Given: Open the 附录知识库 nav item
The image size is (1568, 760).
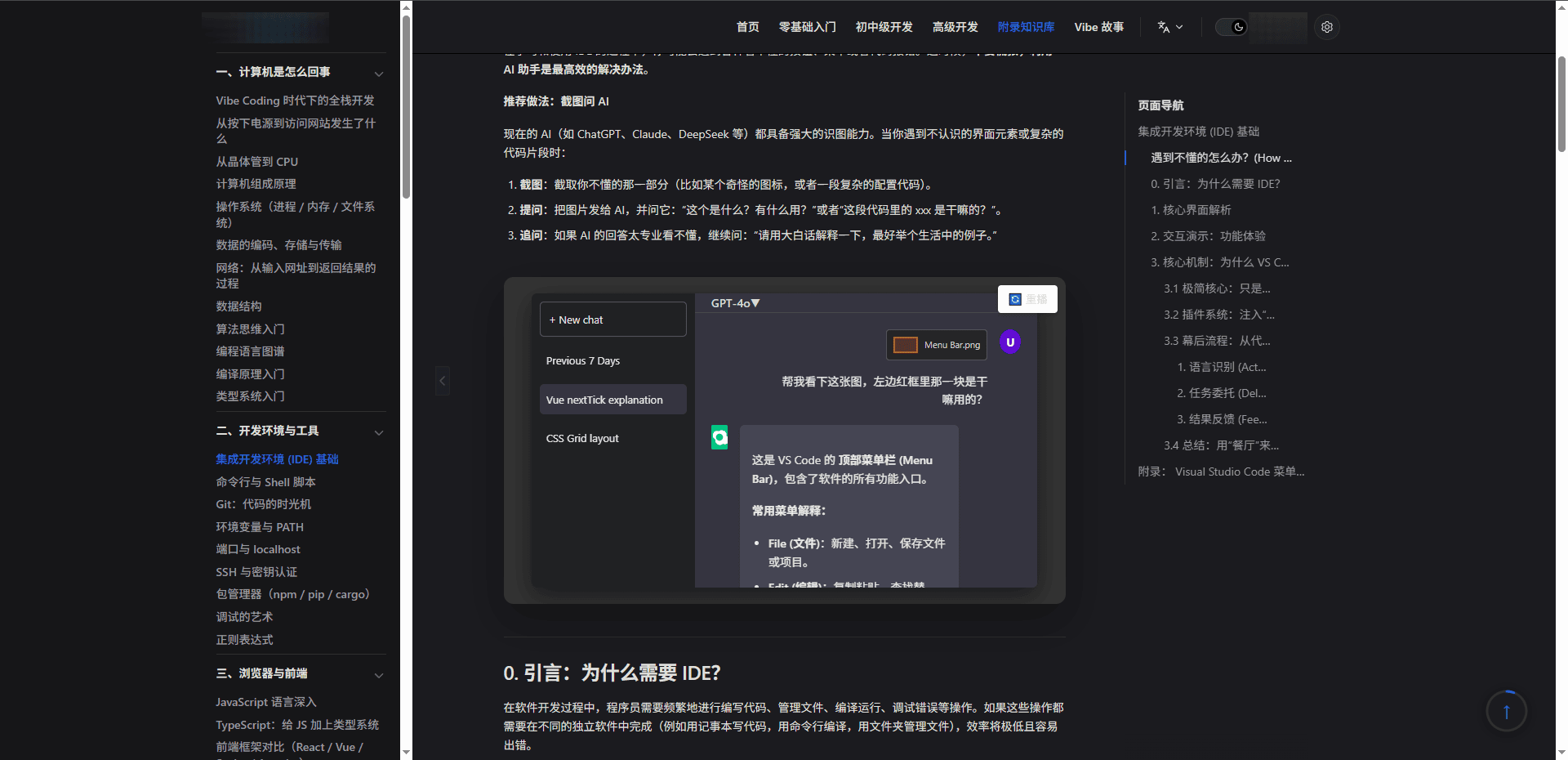Looking at the screenshot, I should point(1026,27).
